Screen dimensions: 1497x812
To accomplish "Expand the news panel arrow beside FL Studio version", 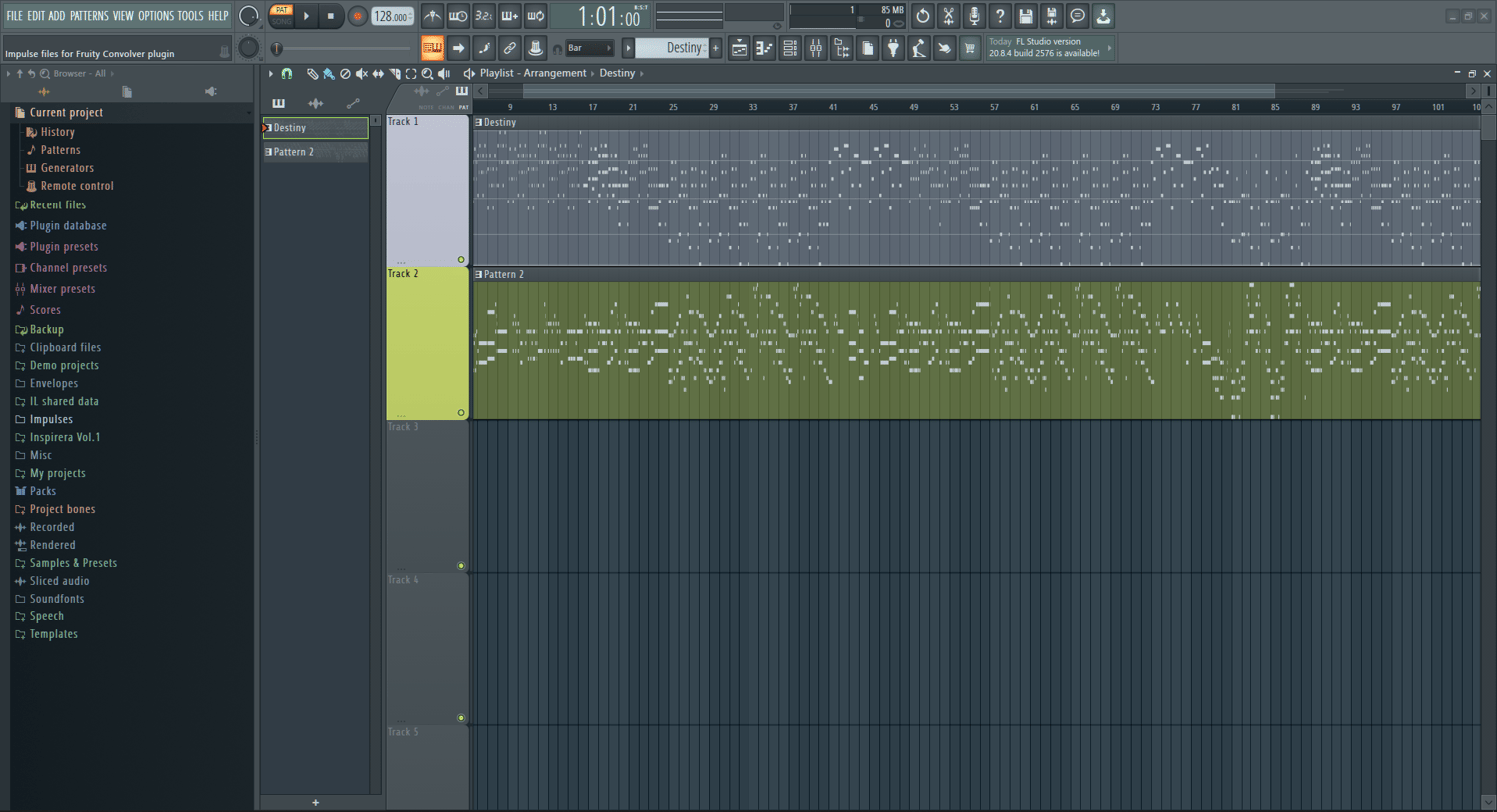I will [x=1109, y=48].
